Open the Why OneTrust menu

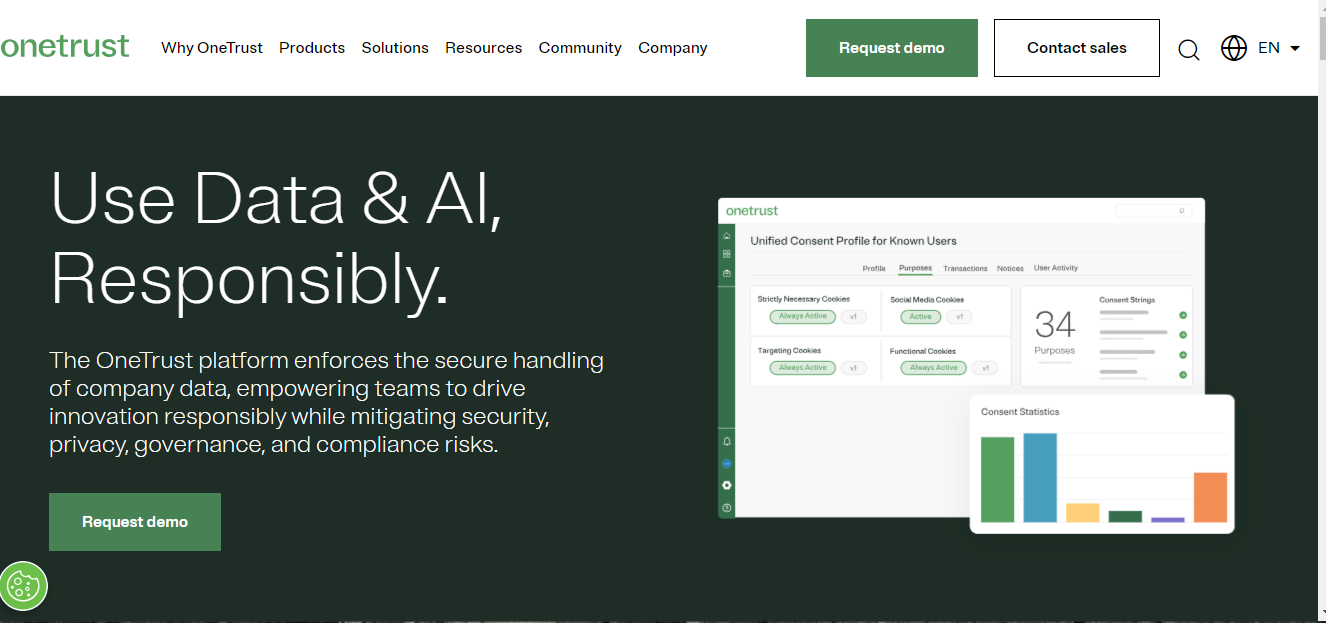212,48
